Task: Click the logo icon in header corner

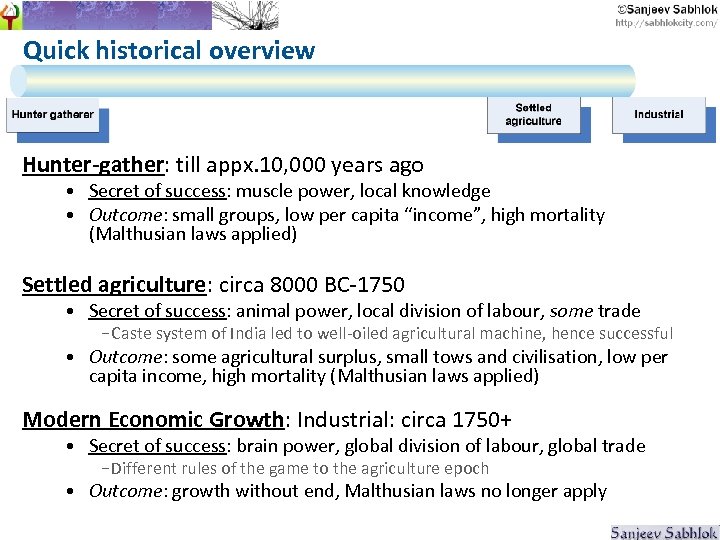Action: (x=10, y=15)
